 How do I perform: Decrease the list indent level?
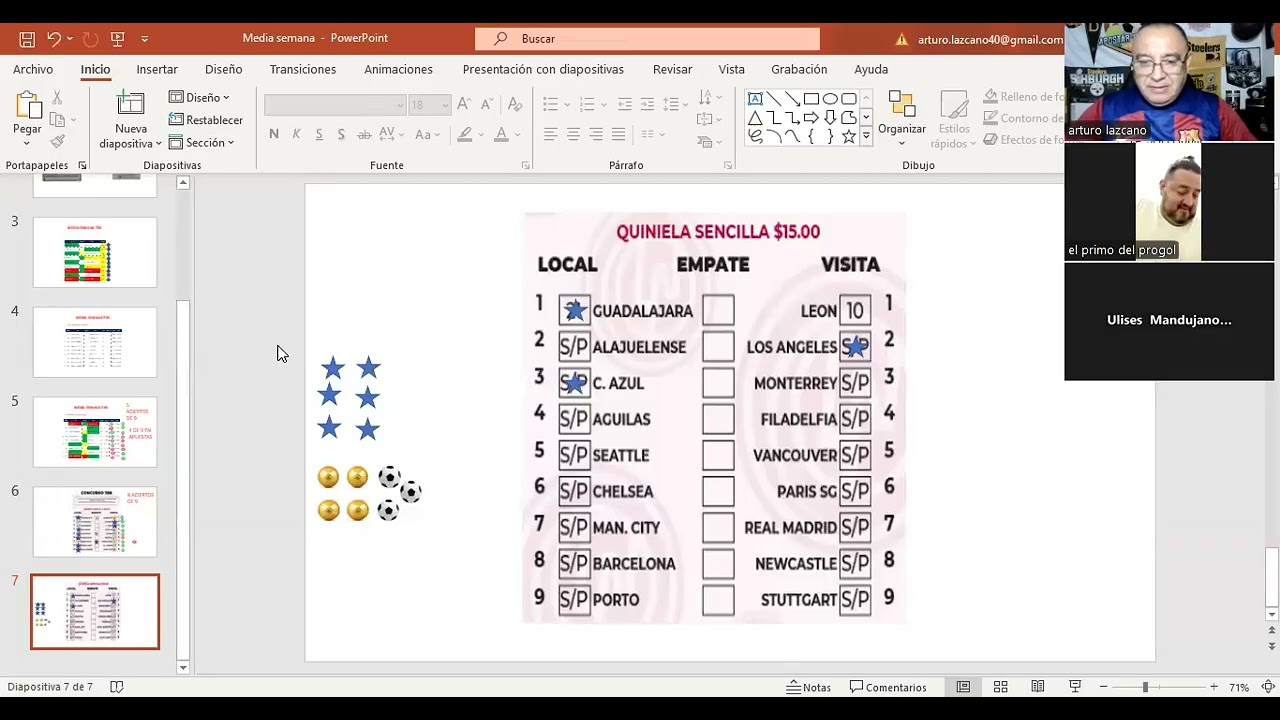coord(625,104)
